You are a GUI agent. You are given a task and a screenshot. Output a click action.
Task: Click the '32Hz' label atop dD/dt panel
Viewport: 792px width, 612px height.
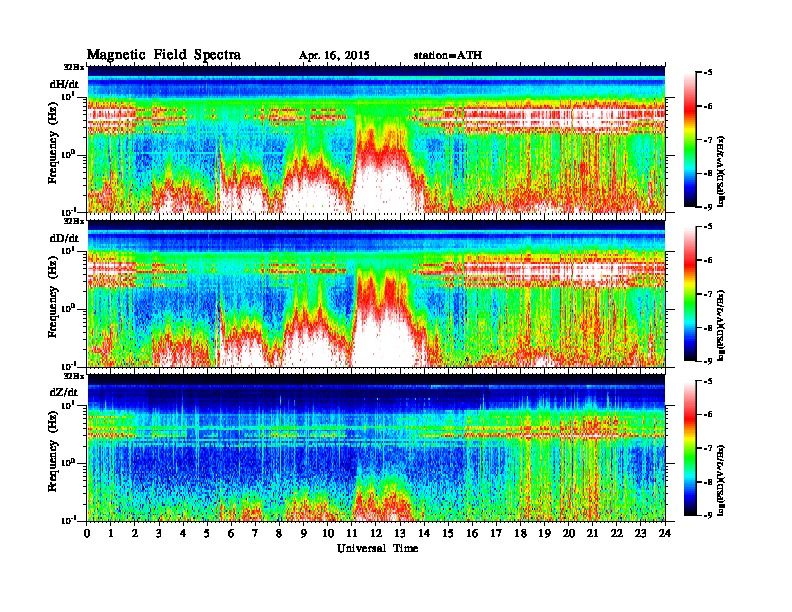tap(74, 221)
